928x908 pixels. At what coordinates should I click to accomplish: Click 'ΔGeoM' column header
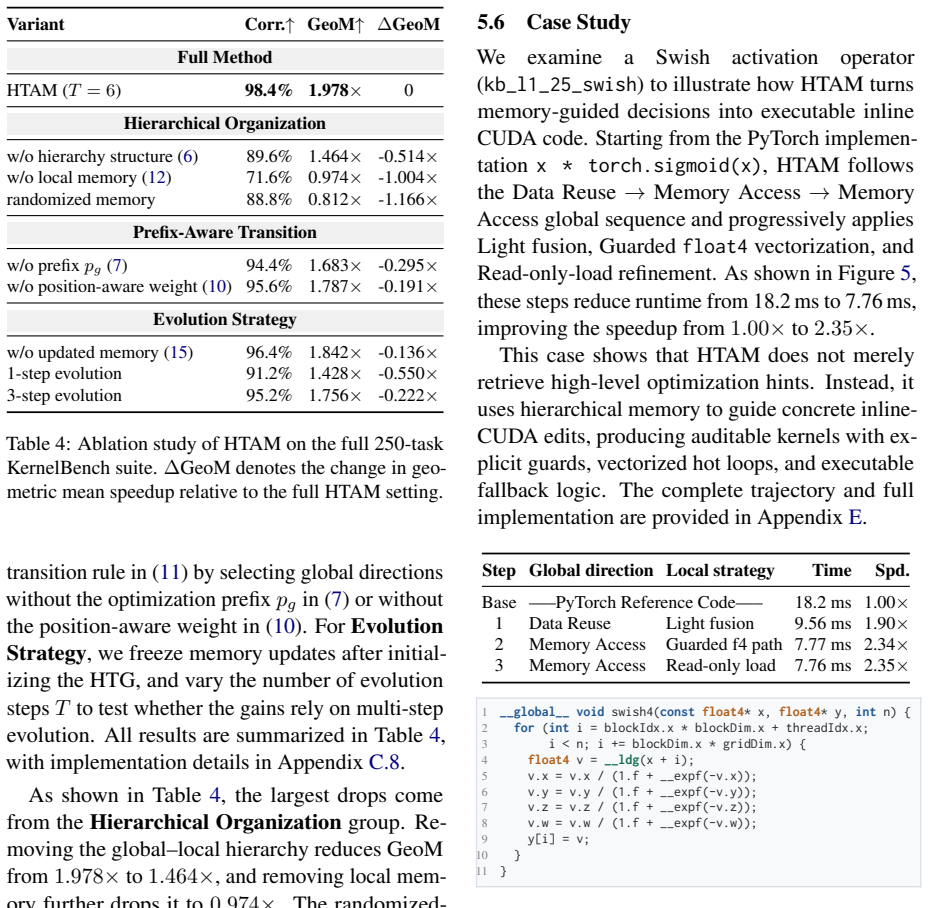click(x=409, y=24)
